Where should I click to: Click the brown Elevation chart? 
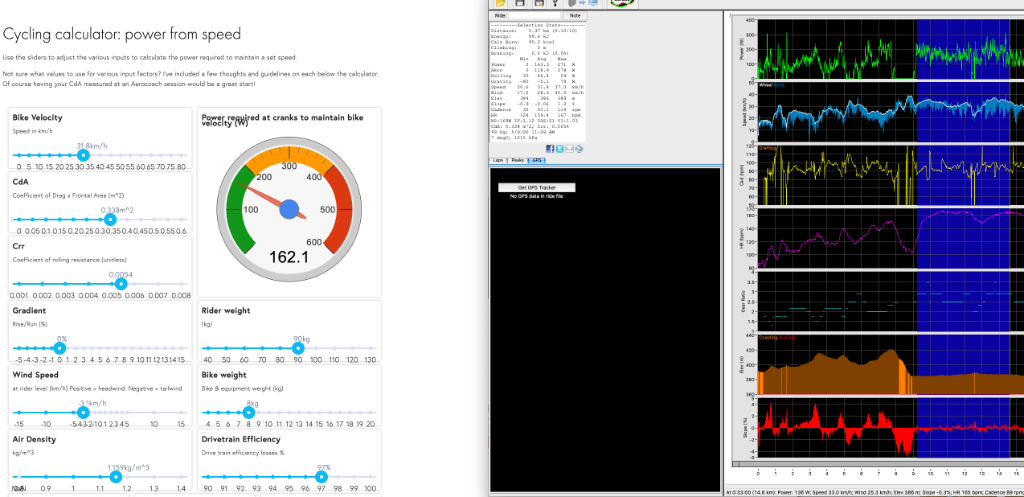tap(889, 364)
